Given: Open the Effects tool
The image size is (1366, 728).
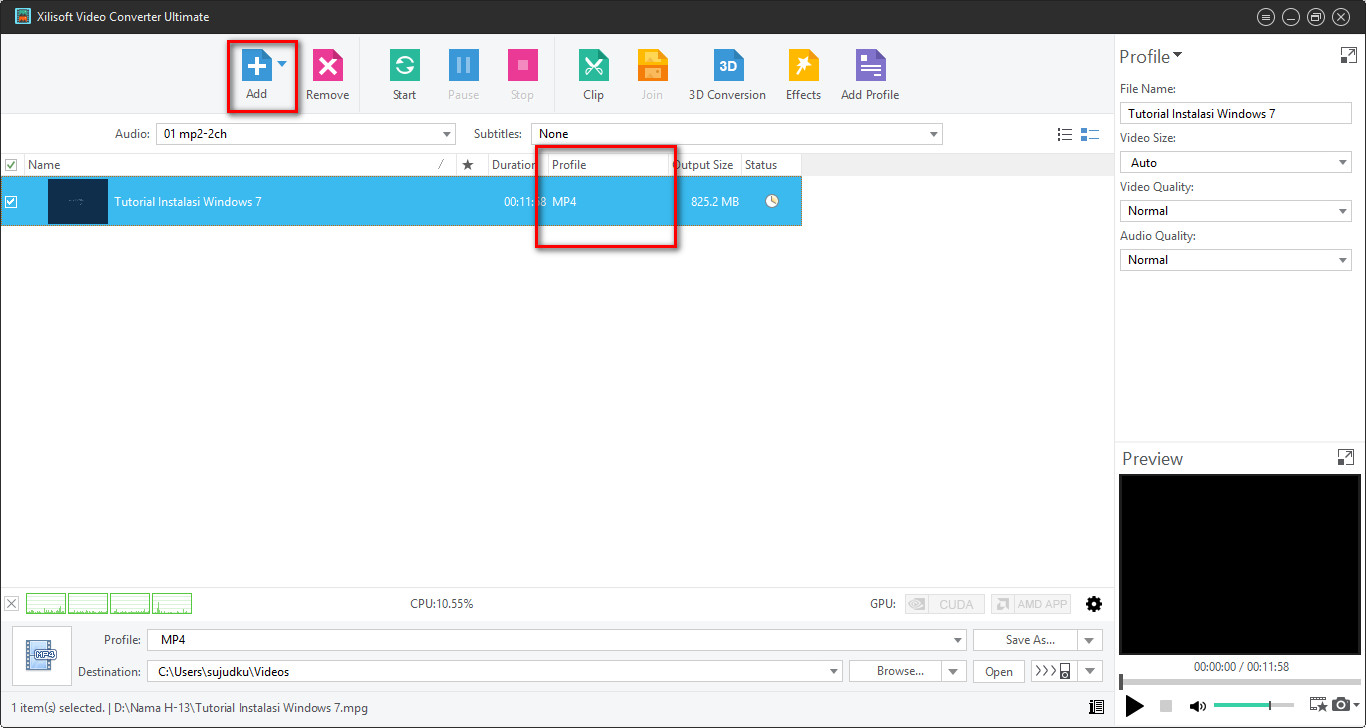Looking at the screenshot, I should pyautogui.click(x=803, y=66).
